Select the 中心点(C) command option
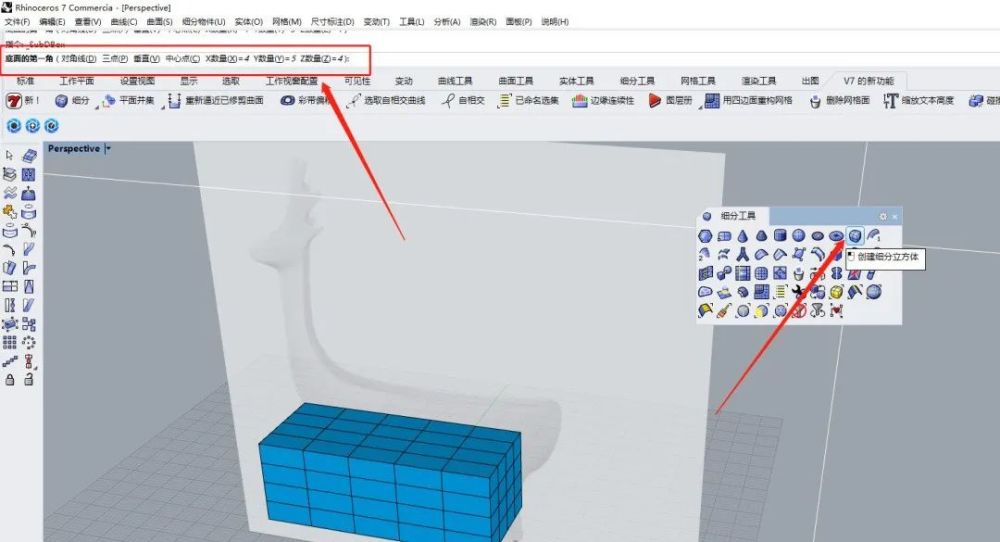Viewport: 1000px width, 542px height. (182, 59)
